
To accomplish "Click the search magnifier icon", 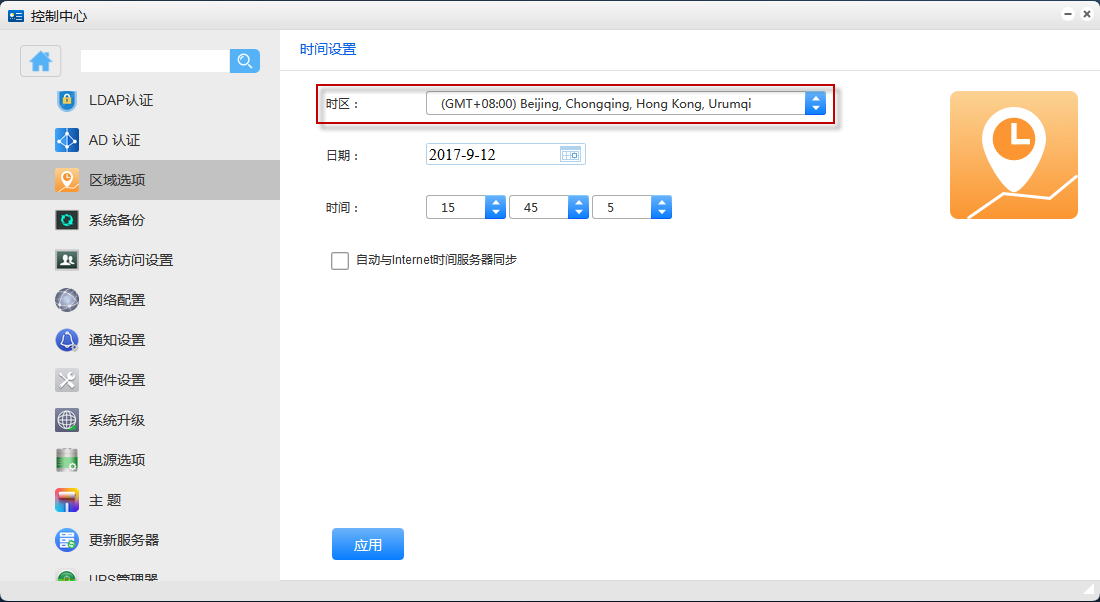I will coord(244,61).
